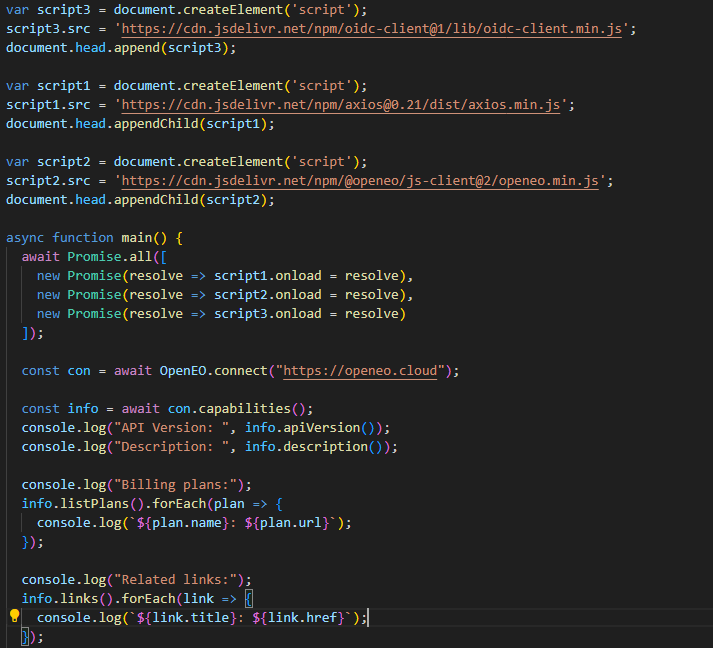Place cursor on the async keyword
The image size is (713, 648).
[x=25, y=238]
